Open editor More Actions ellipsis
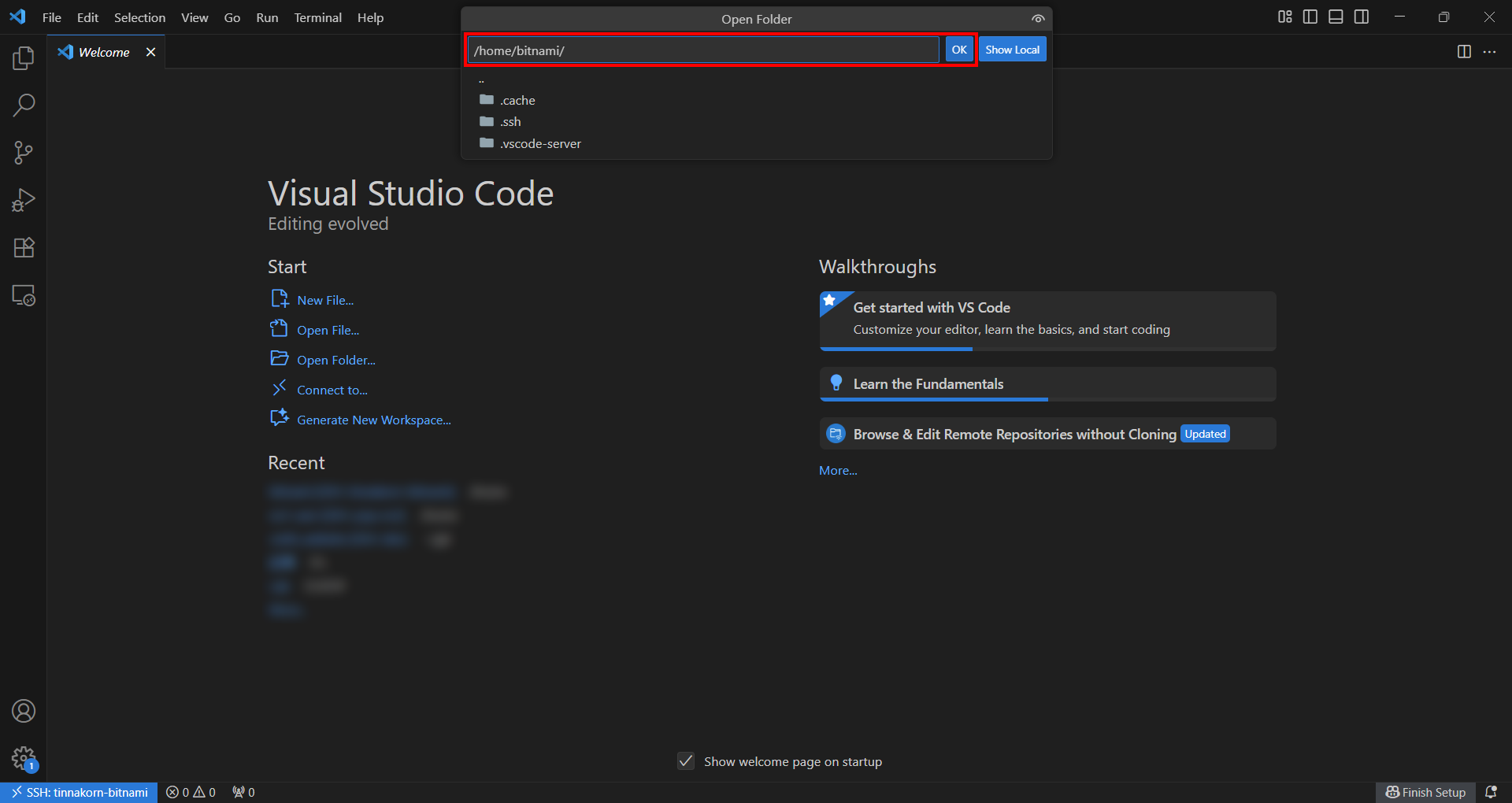 point(1489,52)
